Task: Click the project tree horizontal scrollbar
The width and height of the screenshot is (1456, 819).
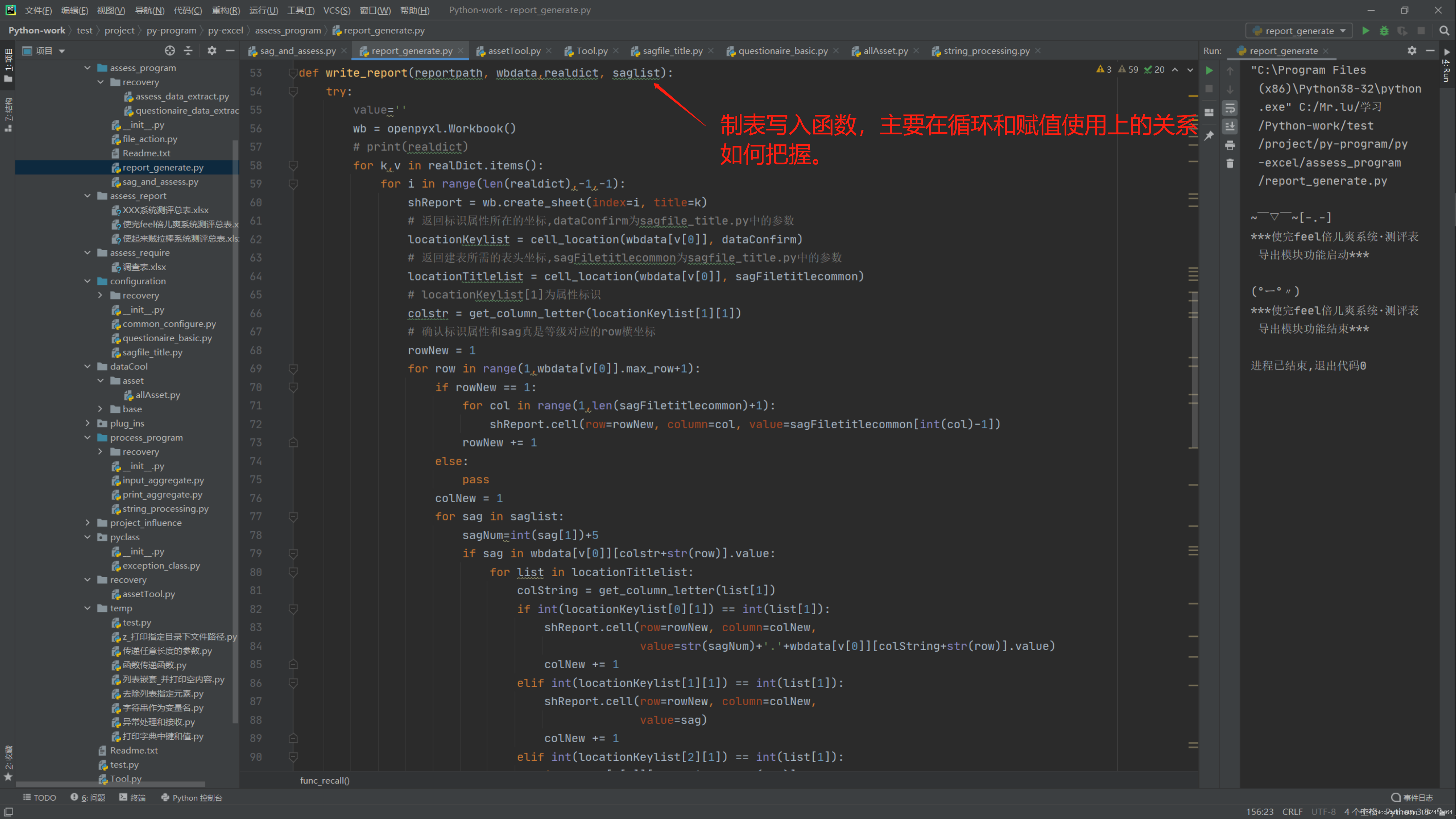Action: pos(110,785)
